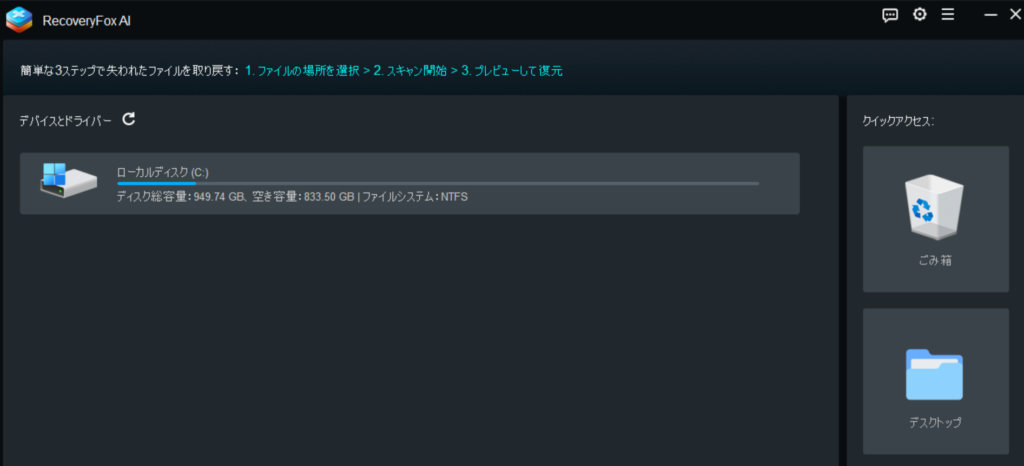This screenshot has height=466, width=1024.
Task: Click the Windows local disk drive icon
Action: pos(68,180)
